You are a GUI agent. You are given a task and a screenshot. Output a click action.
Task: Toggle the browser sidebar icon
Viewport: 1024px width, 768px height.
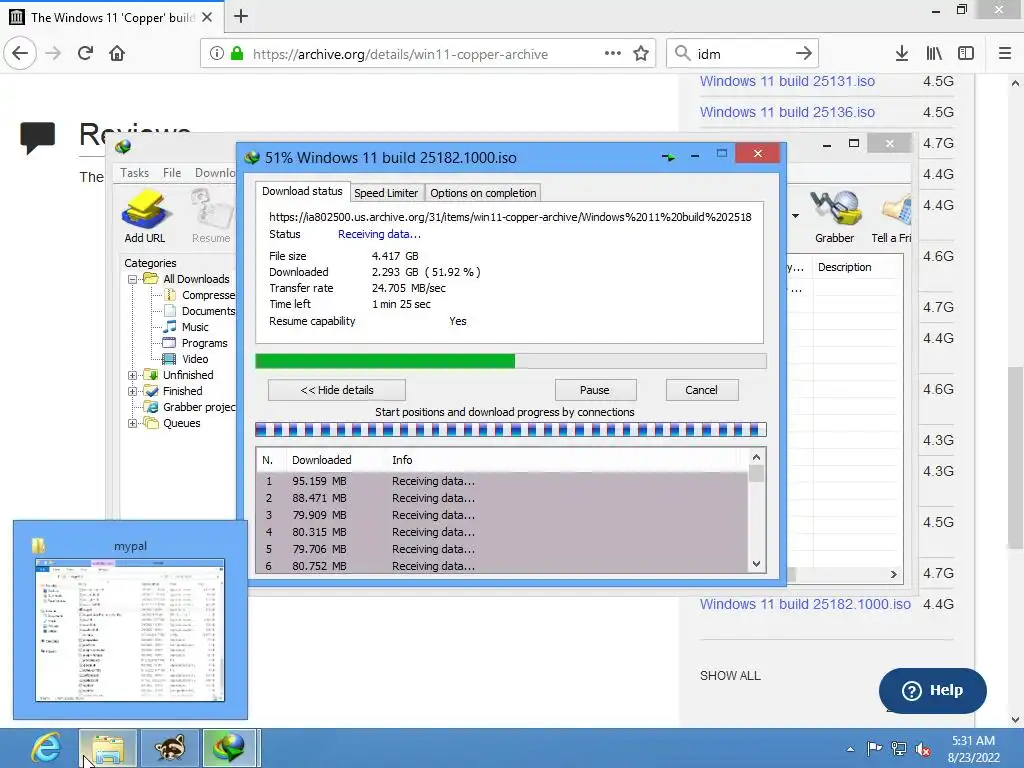[966, 54]
